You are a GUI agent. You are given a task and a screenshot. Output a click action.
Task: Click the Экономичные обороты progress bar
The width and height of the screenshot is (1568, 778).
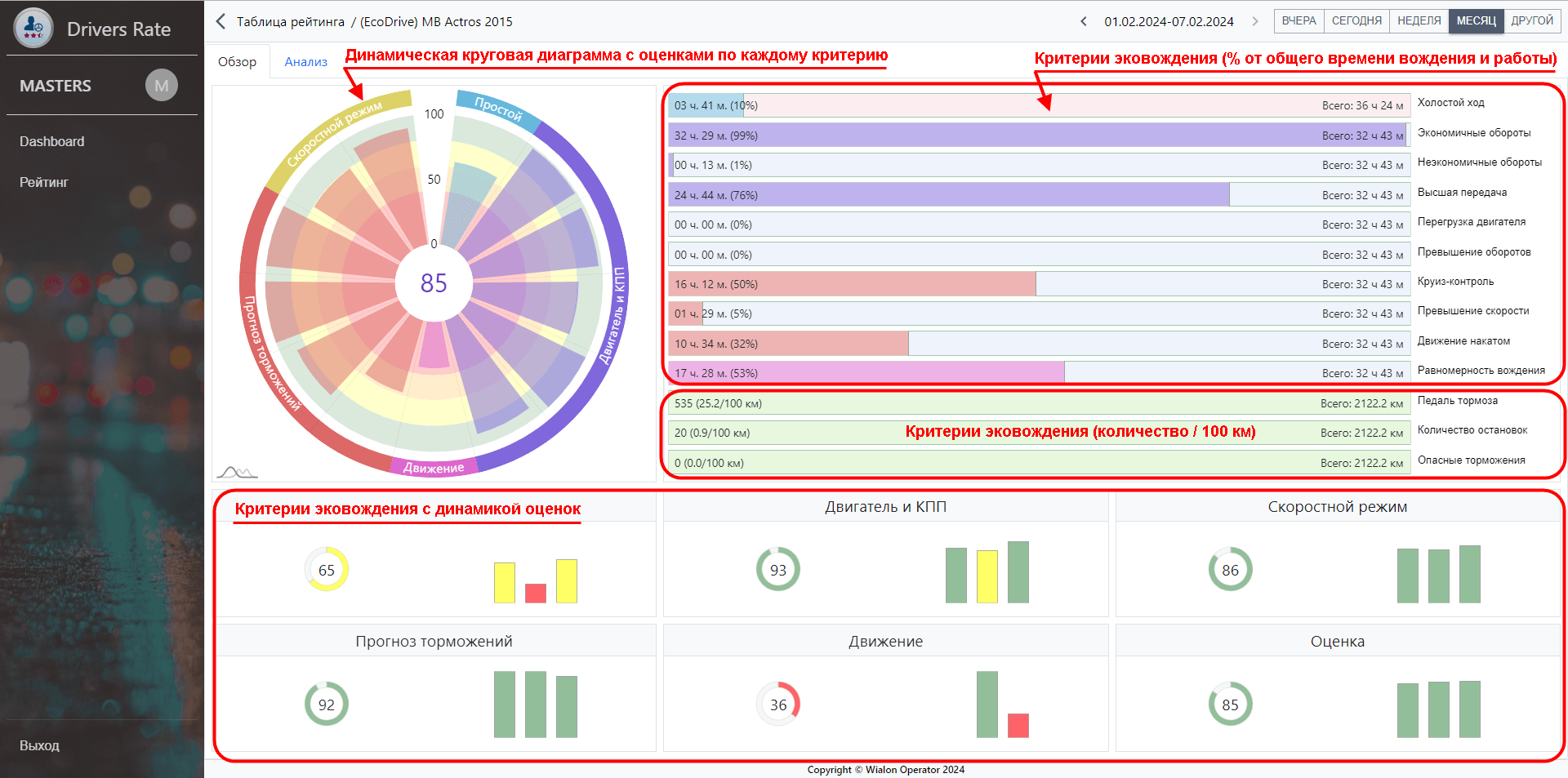(x=1037, y=136)
